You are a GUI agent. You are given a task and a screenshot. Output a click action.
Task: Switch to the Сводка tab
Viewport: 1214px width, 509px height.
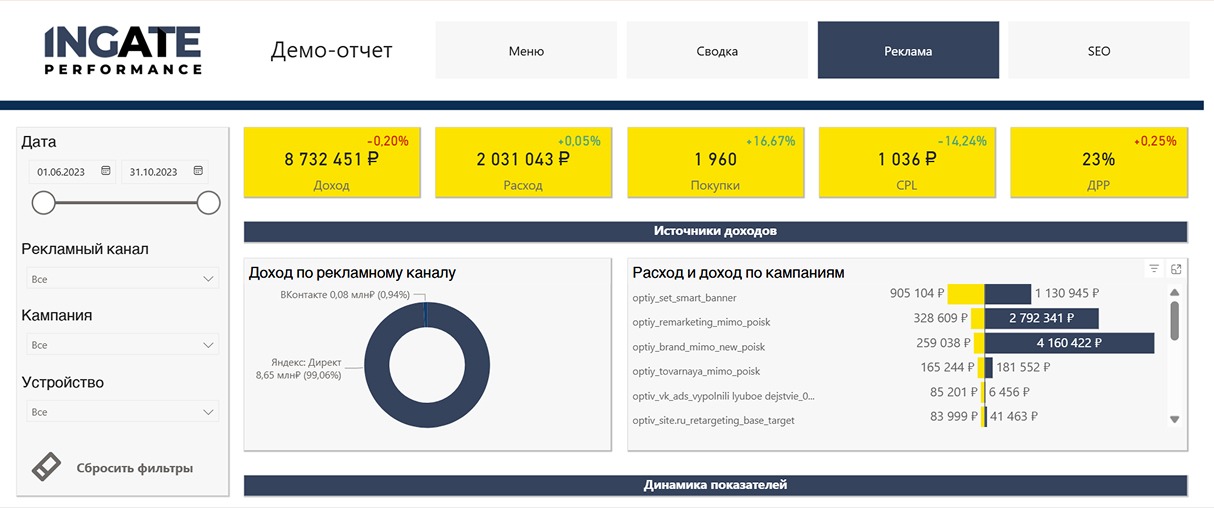[x=717, y=51]
